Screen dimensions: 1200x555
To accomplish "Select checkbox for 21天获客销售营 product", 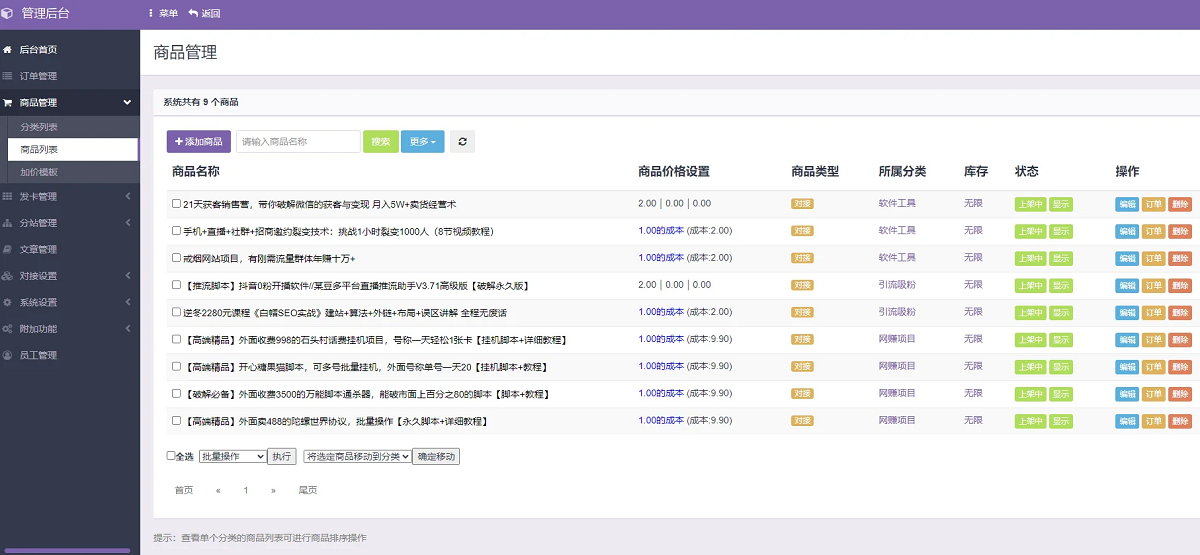I will click(x=176, y=204).
